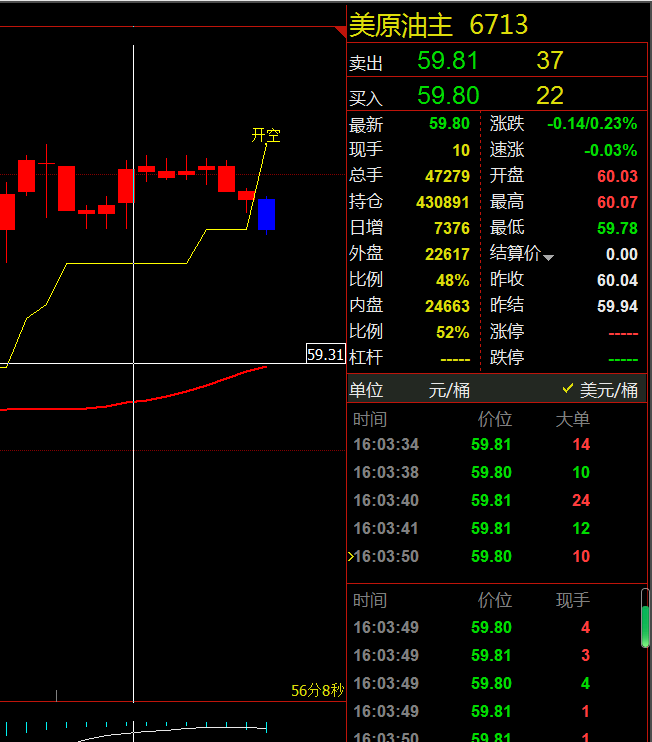Click the 昨收 value 60.04
The height and width of the screenshot is (742, 652).
click(x=617, y=280)
